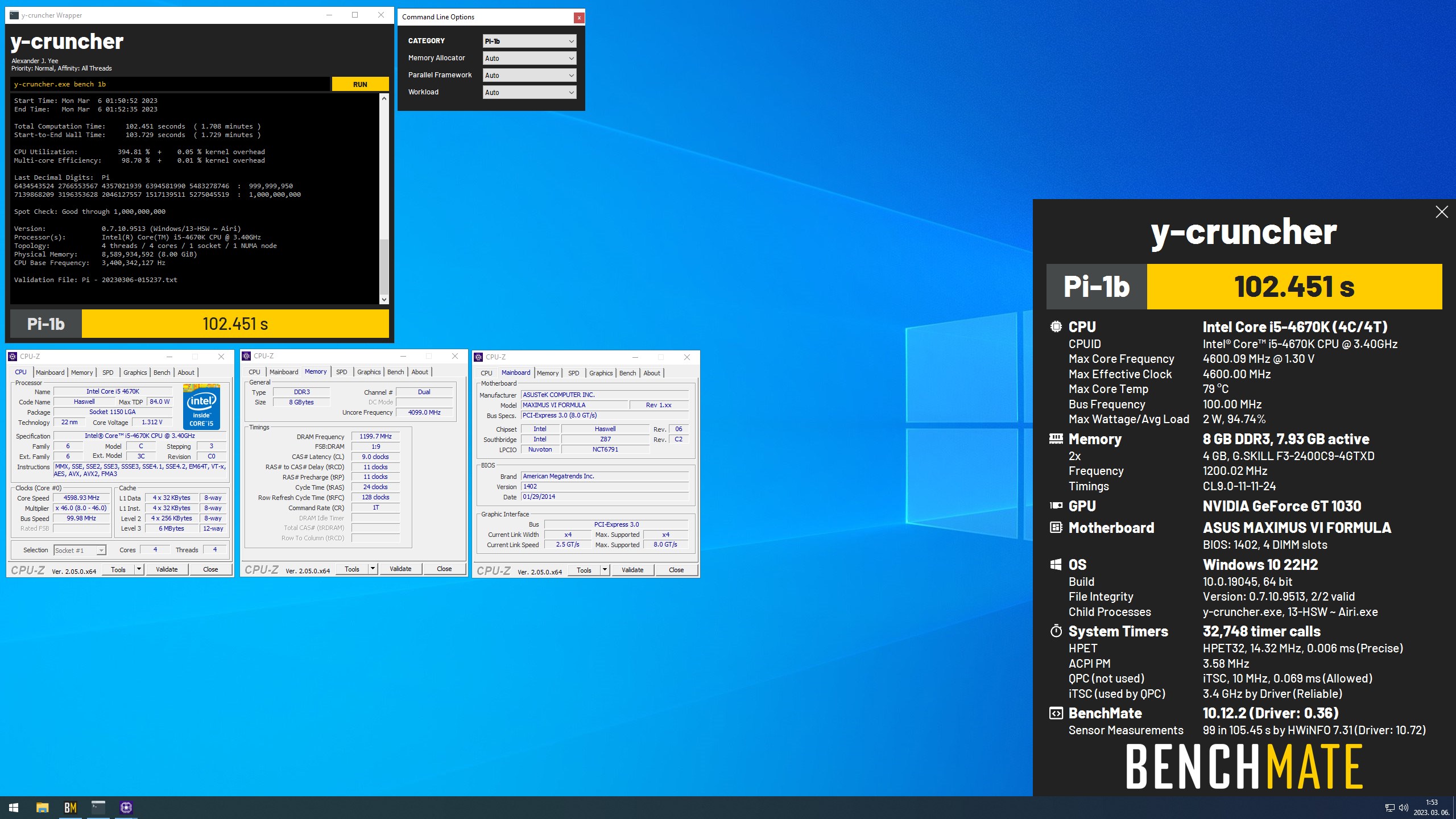Click BenchMate OS Windows icon

(x=1056, y=565)
